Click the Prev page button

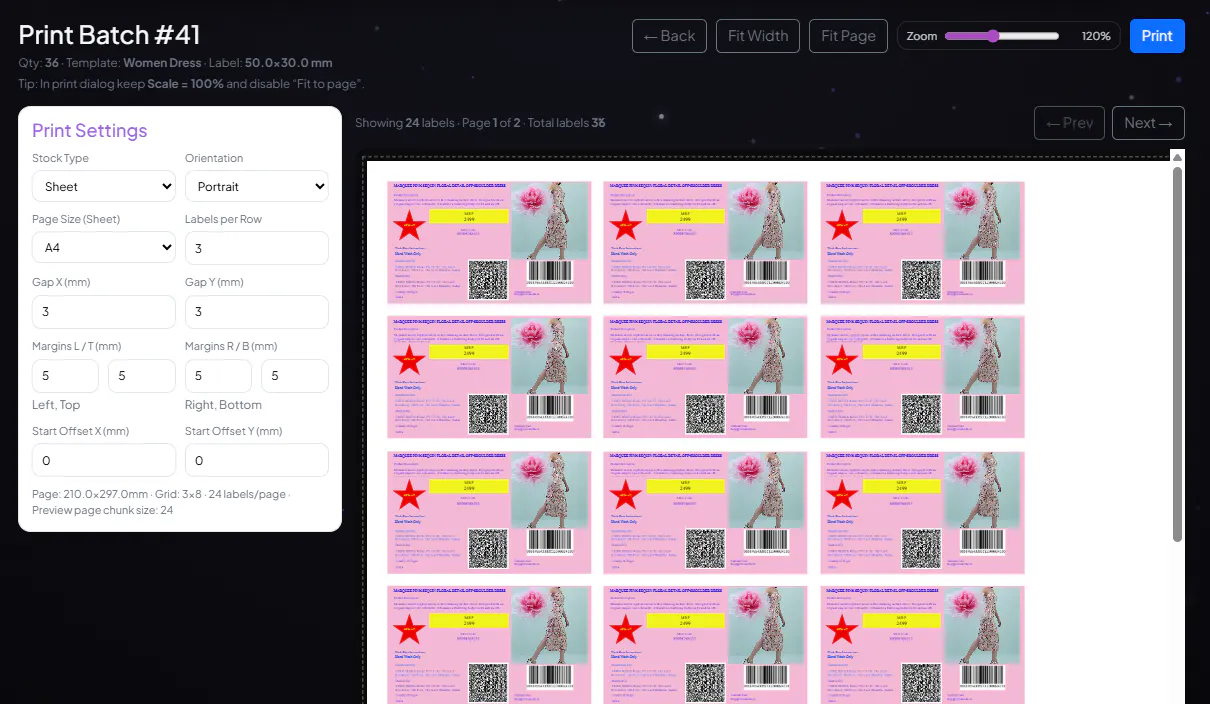click(x=1069, y=123)
